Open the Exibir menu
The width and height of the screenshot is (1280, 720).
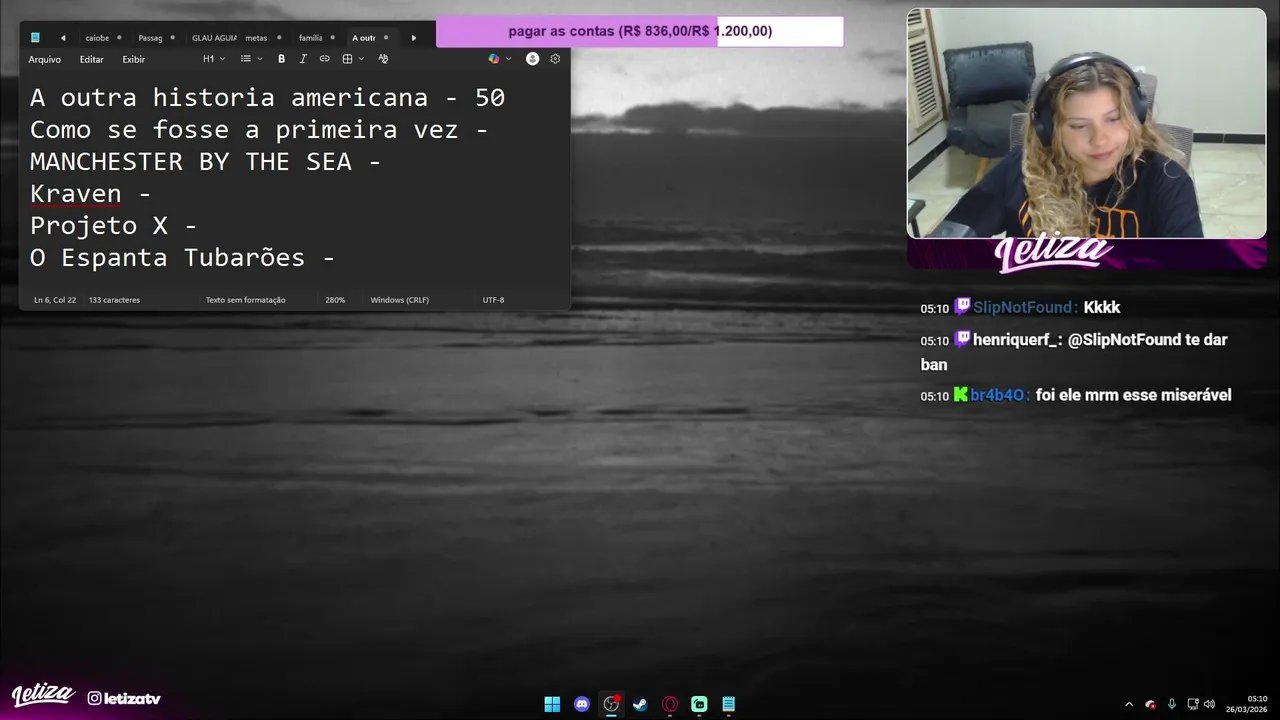tap(134, 59)
